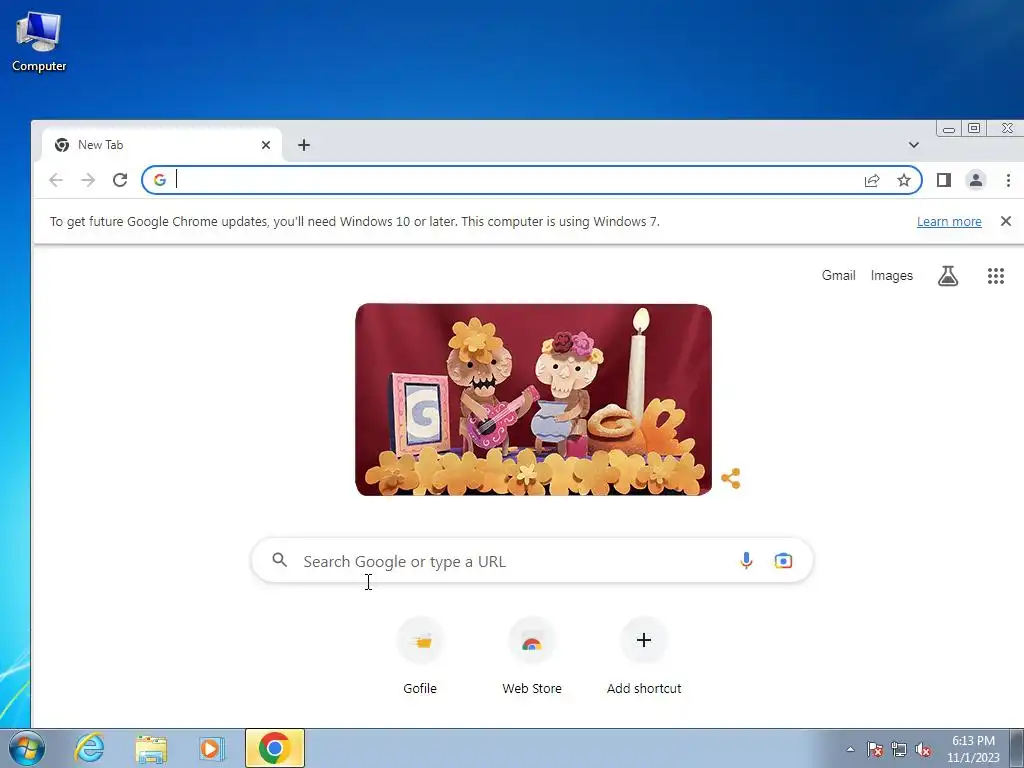Open the Windows Start menu
The image size is (1024, 768).
(x=26, y=749)
